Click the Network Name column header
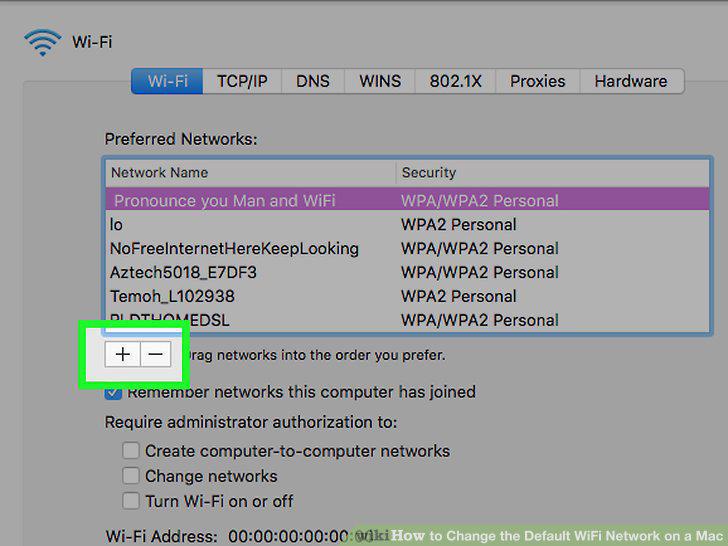728x546 pixels. click(x=251, y=173)
